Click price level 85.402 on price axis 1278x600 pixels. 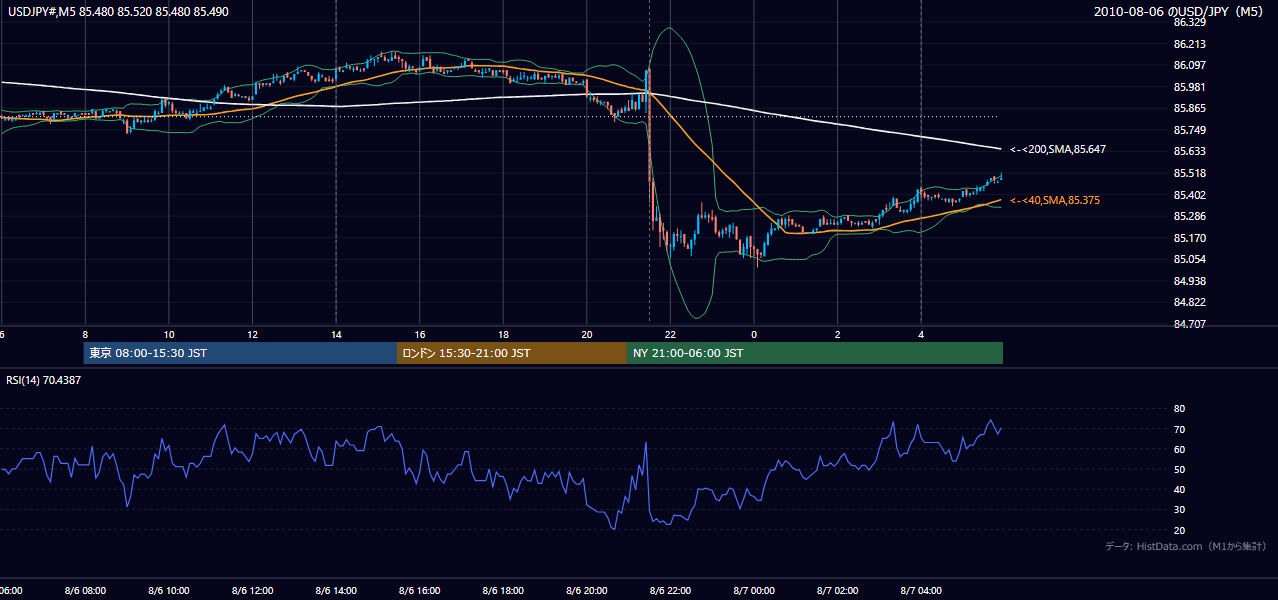pos(1188,195)
